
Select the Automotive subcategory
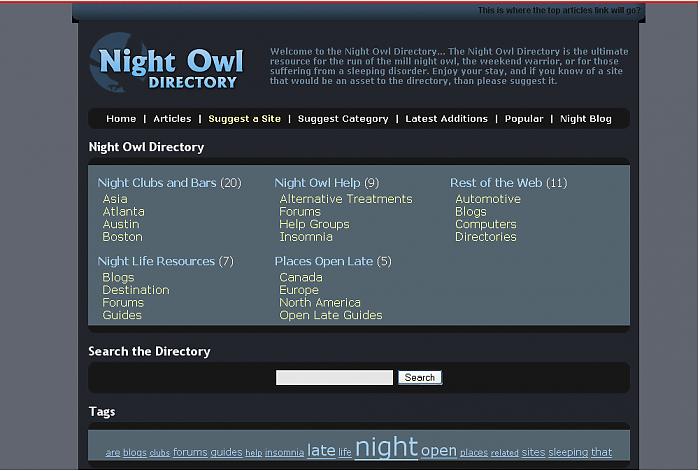[488, 199]
